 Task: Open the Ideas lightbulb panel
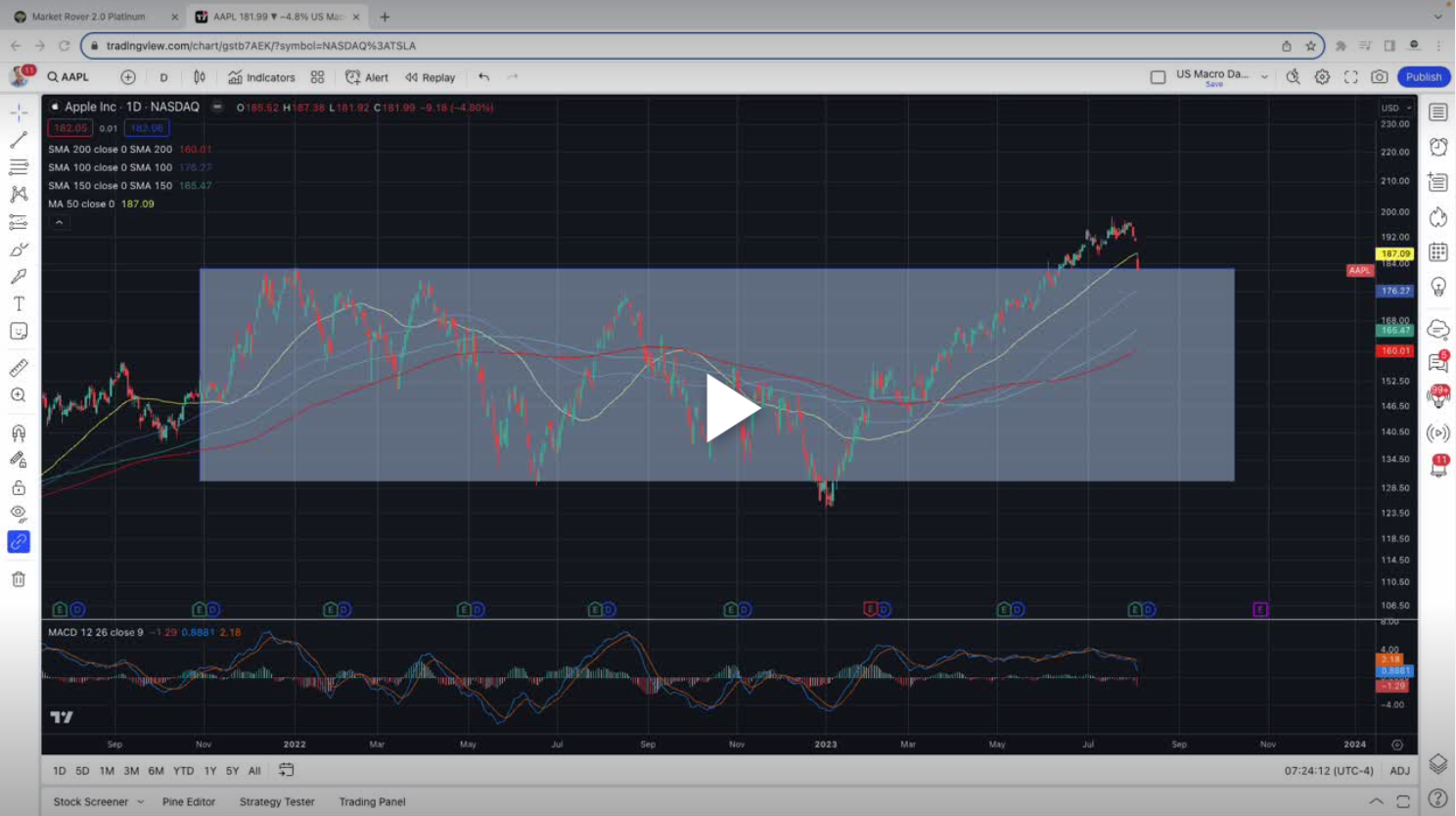click(x=1438, y=287)
